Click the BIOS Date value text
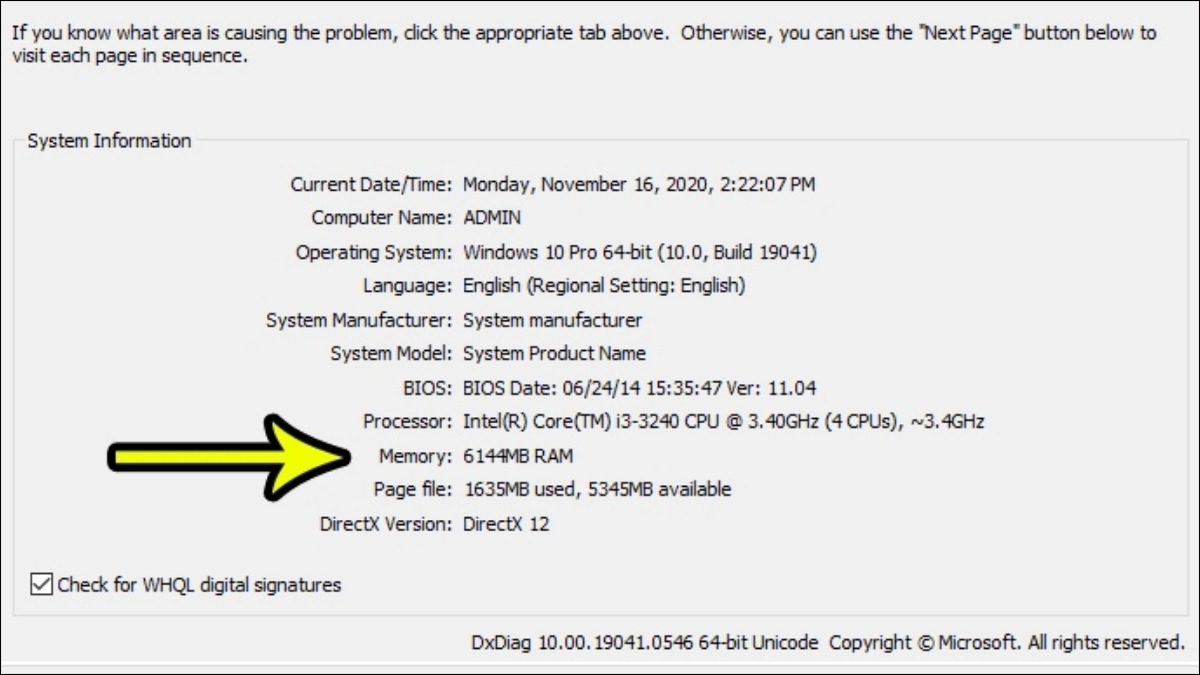 tap(639, 388)
